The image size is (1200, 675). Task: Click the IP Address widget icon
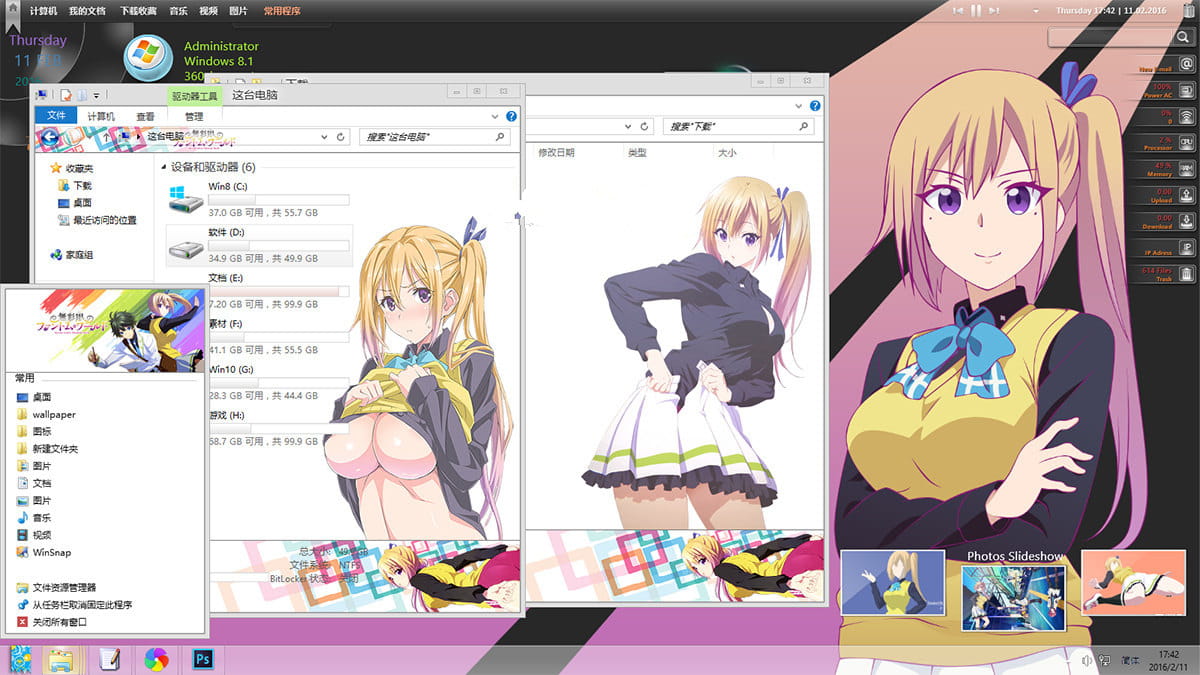click(1186, 245)
